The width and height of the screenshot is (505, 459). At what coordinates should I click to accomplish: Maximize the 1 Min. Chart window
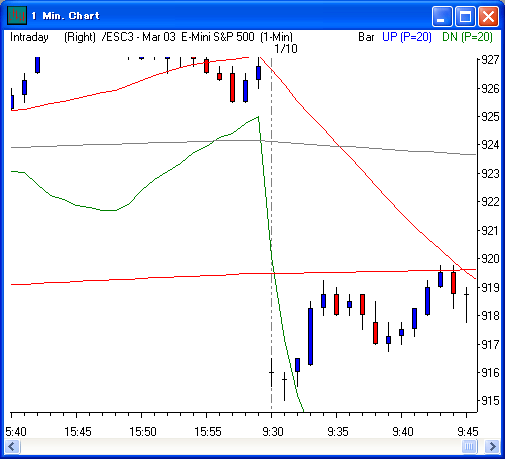click(x=465, y=16)
